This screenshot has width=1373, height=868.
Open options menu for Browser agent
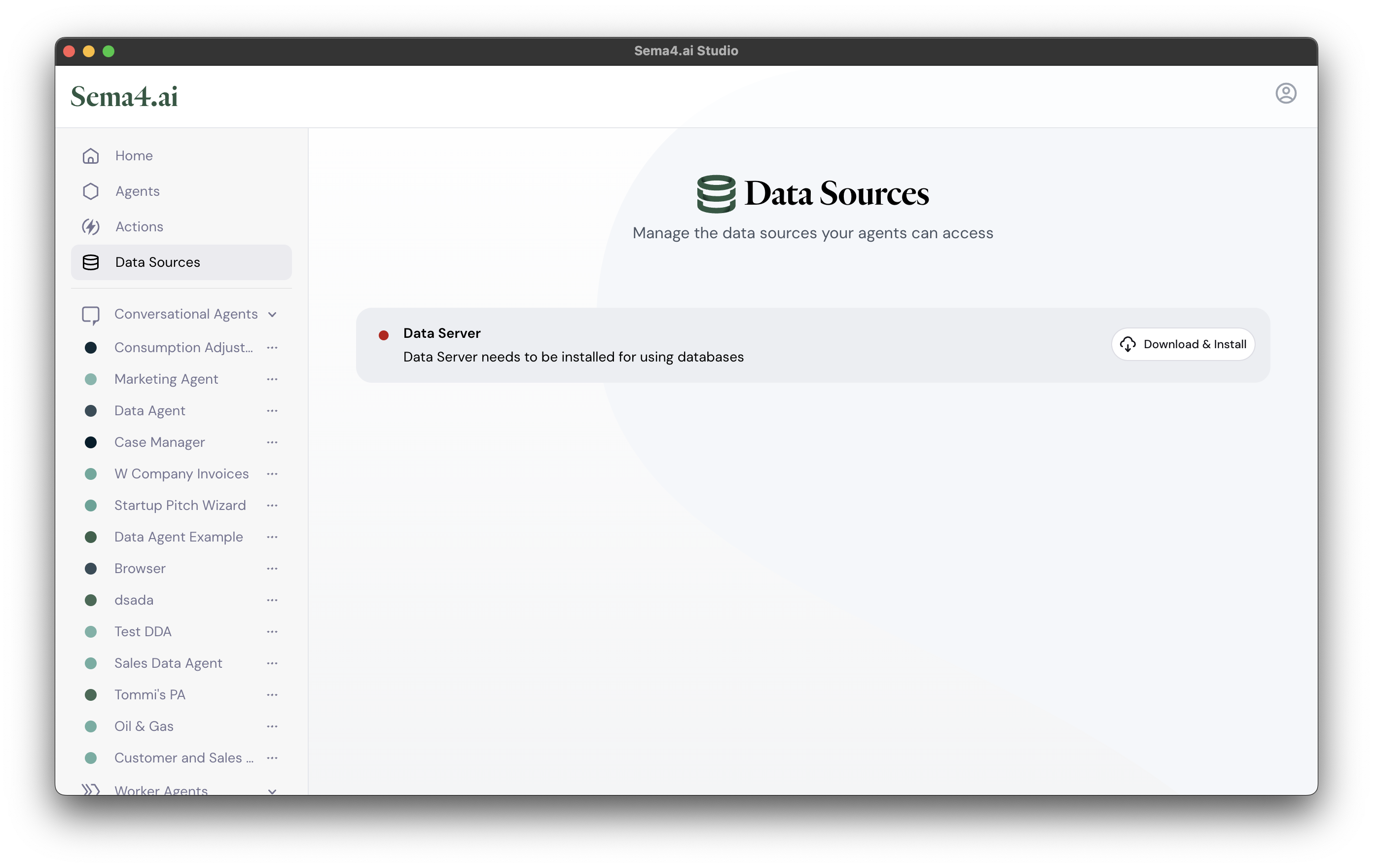pos(272,569)
